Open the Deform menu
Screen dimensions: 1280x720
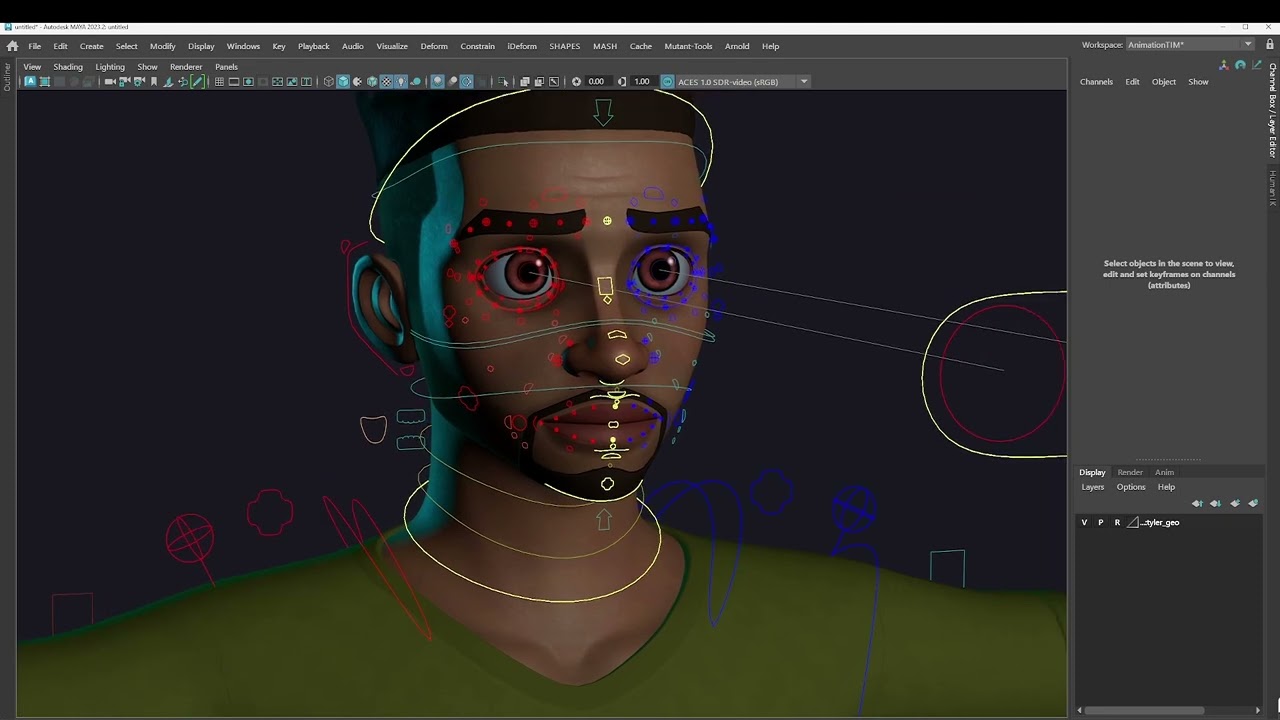(434, 46)
